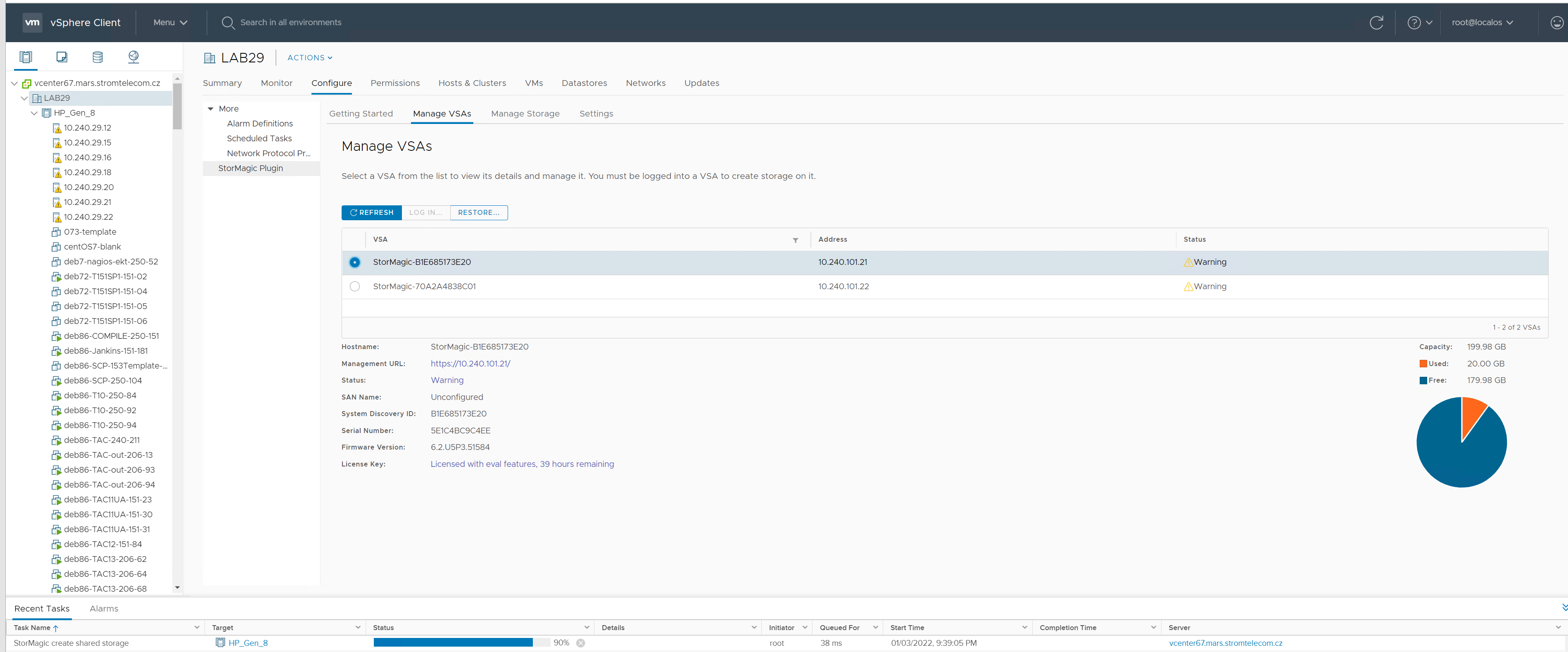Click the search magnifier icon
The image size is (1568, 652).
228,23
